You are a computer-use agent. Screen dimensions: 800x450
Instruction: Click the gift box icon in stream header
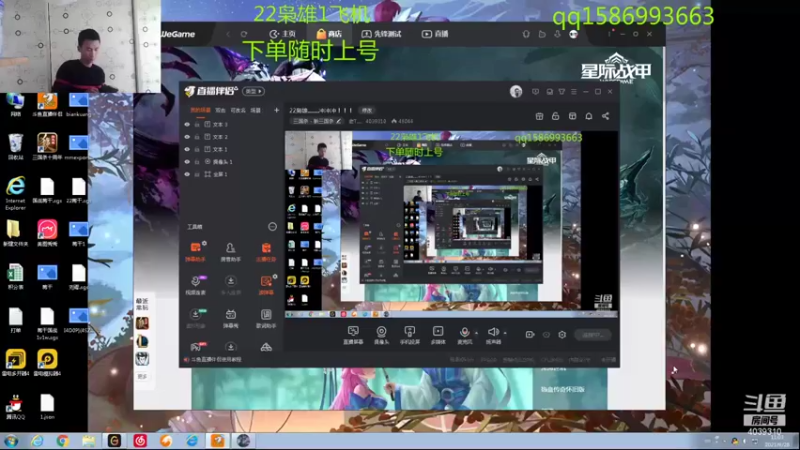pyautogui.click(x=539, y=116)
